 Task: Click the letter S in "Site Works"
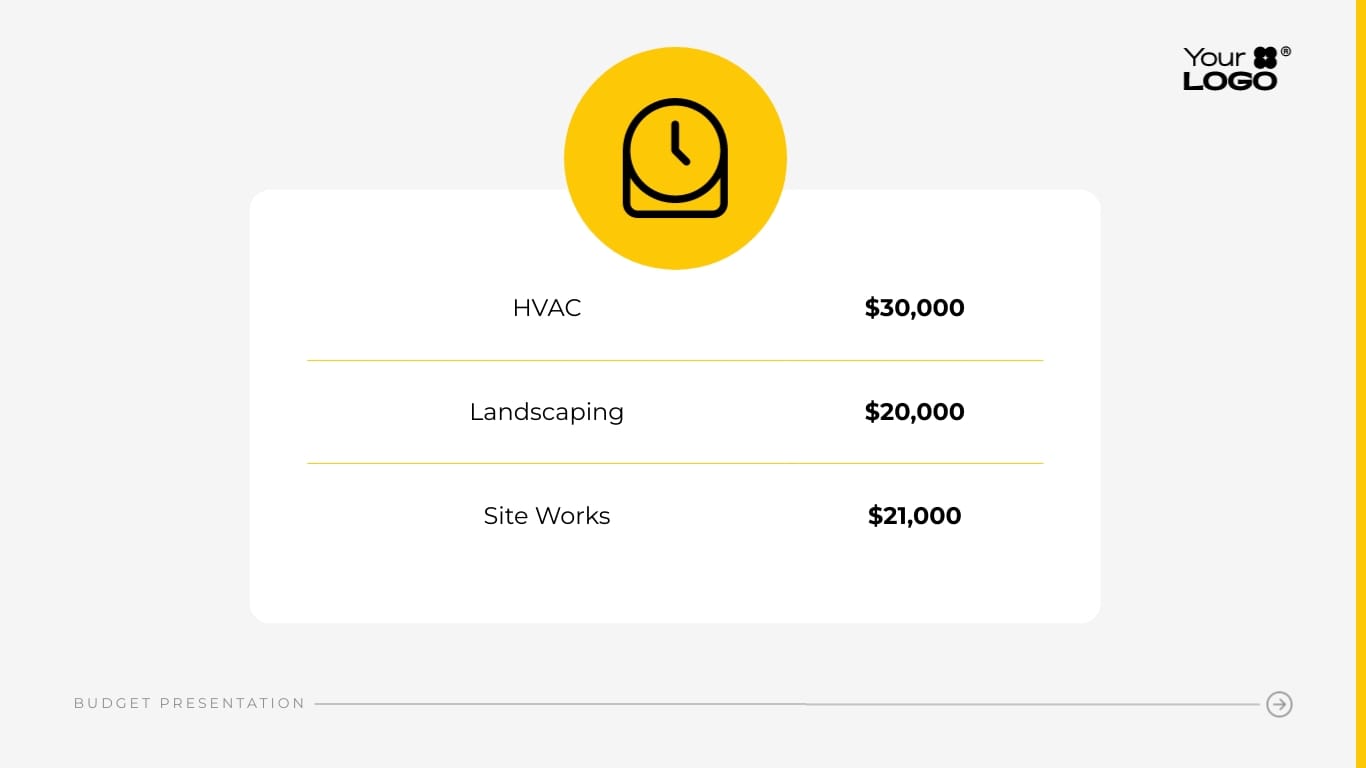tap(491, 516)
